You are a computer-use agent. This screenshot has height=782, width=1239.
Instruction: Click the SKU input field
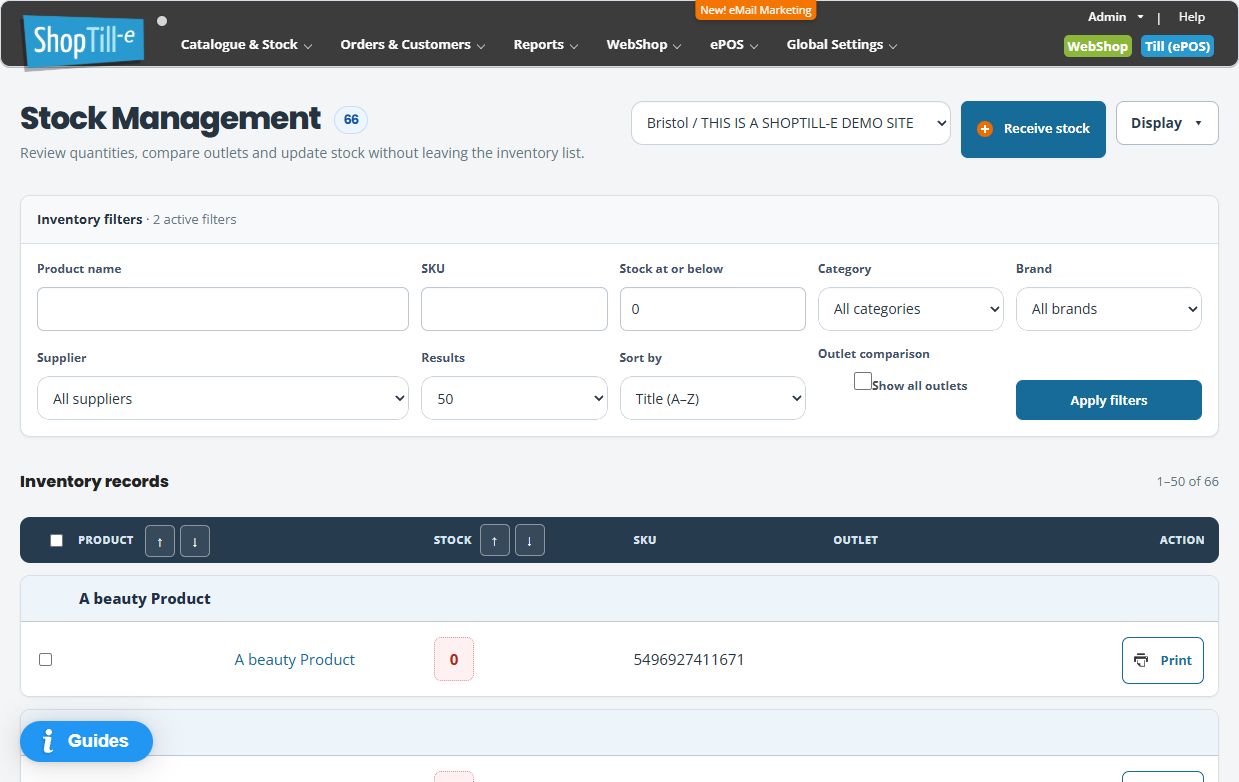pyautogui.click(x=514, y=309)
